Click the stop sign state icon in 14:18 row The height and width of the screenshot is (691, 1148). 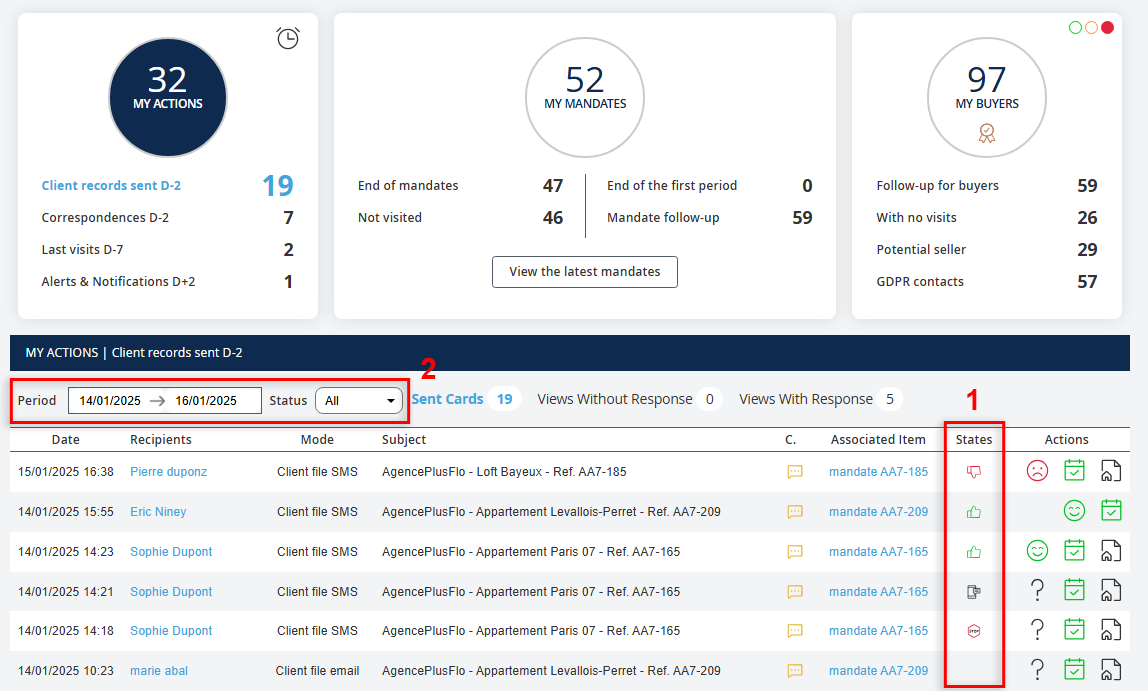[974, 631]
